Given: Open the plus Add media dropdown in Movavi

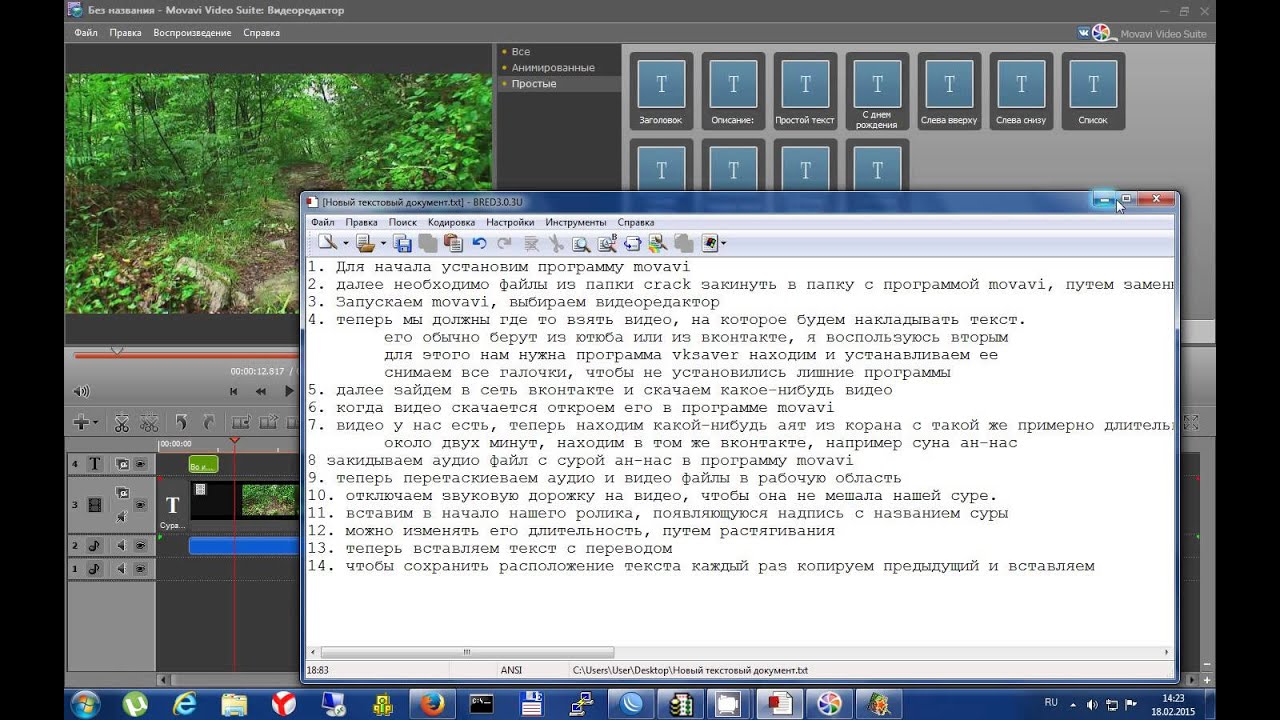Looking at the screenshot, I should click(x=86, y=423).
